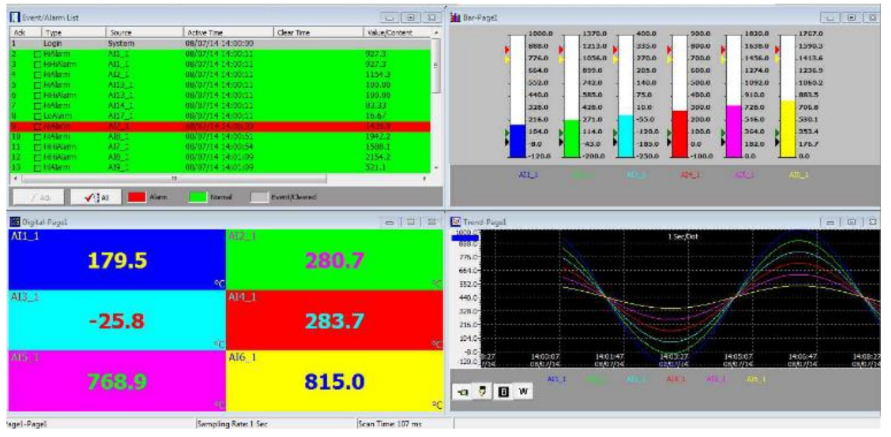
Task: Check Ack box for row 3 HiHiAlarm
Action: point(38,64)
